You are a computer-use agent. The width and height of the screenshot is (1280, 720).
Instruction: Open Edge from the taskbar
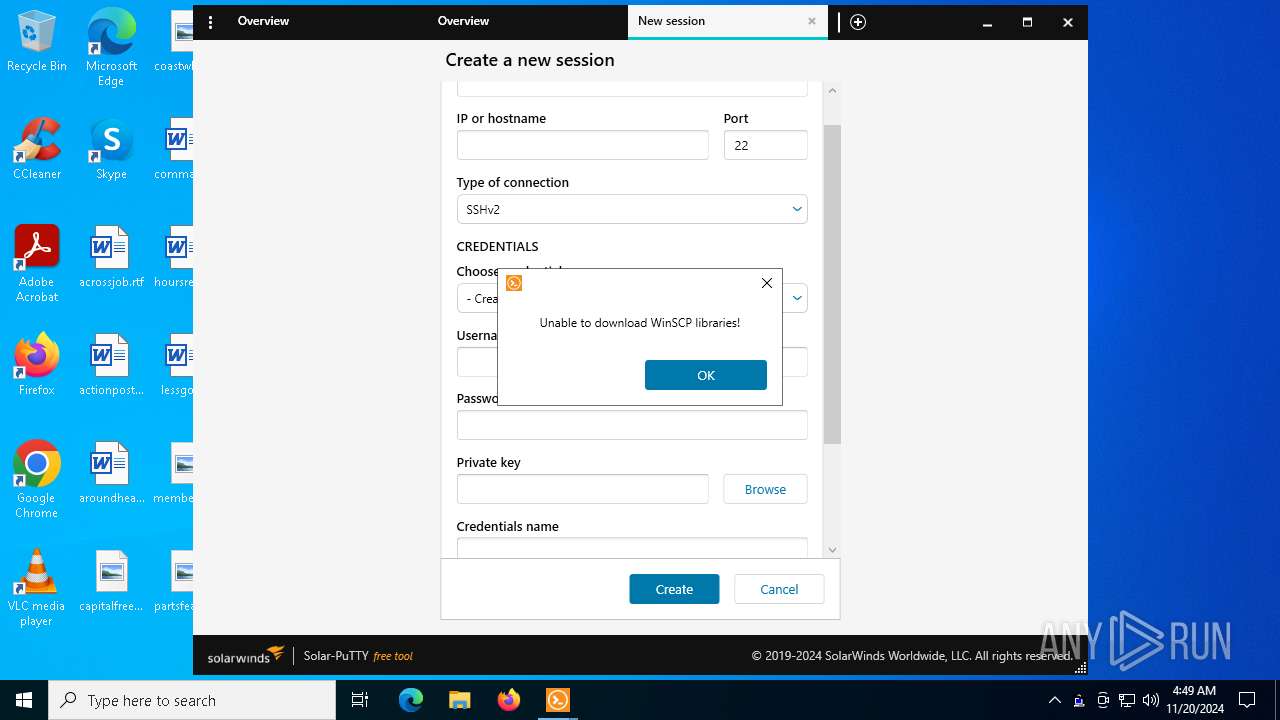pos(411,700)
